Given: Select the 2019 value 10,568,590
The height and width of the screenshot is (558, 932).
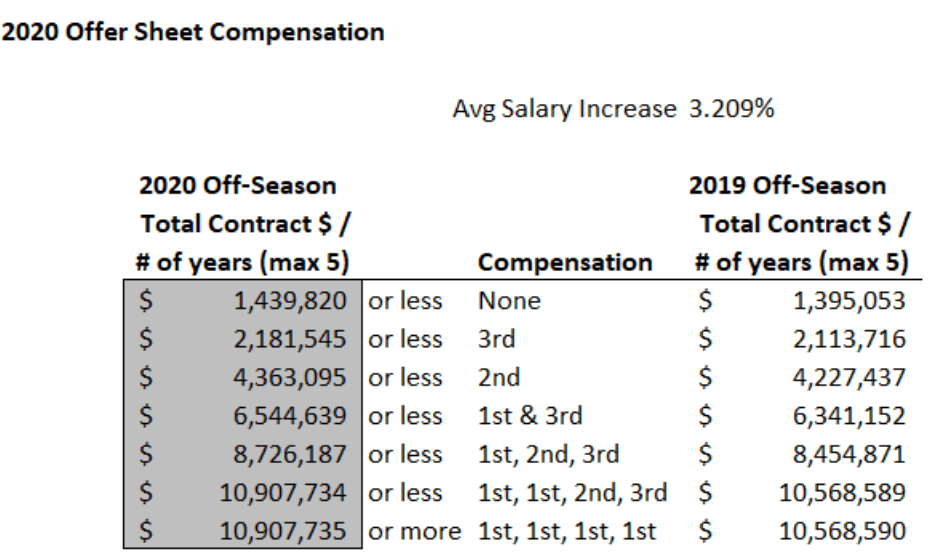Looking at the screenshot, I should point(841,531).
